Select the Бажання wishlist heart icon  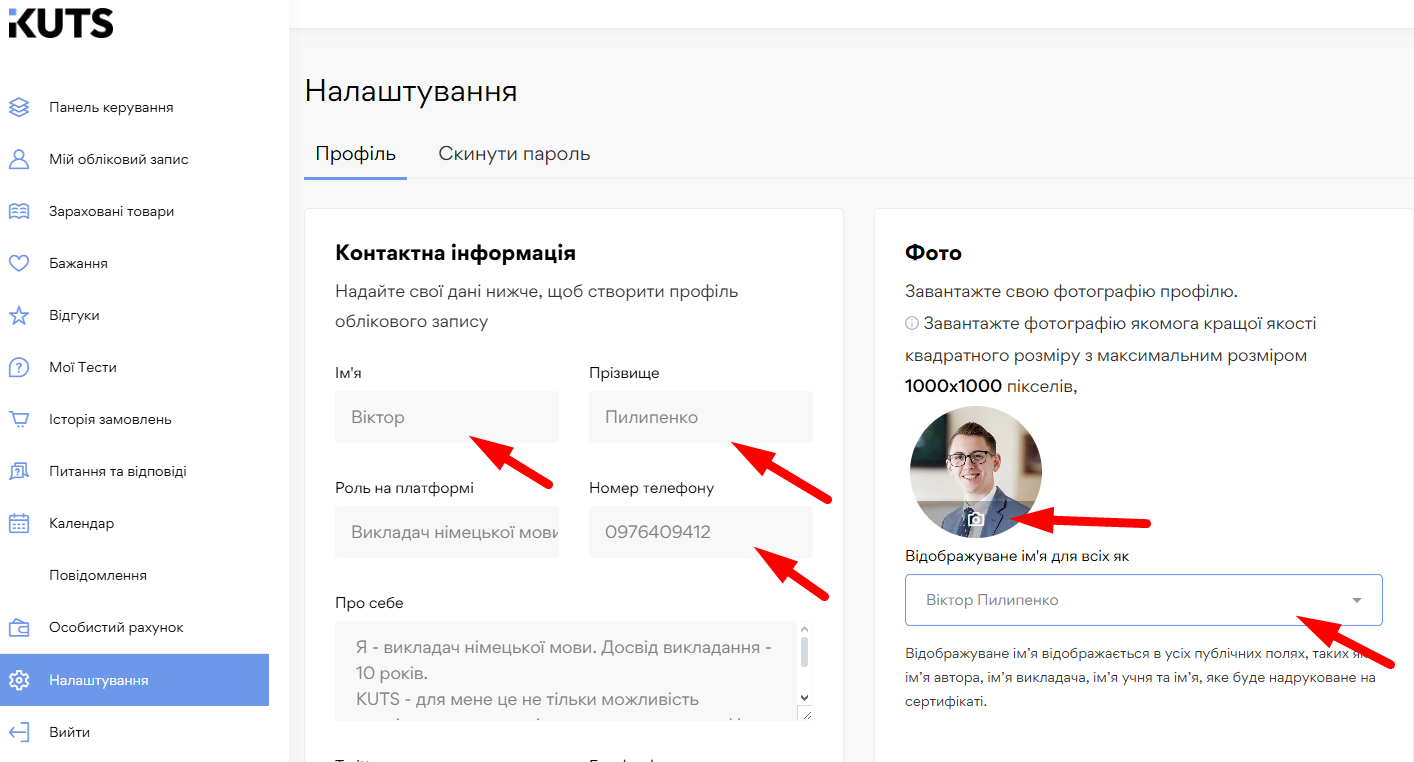20,262
